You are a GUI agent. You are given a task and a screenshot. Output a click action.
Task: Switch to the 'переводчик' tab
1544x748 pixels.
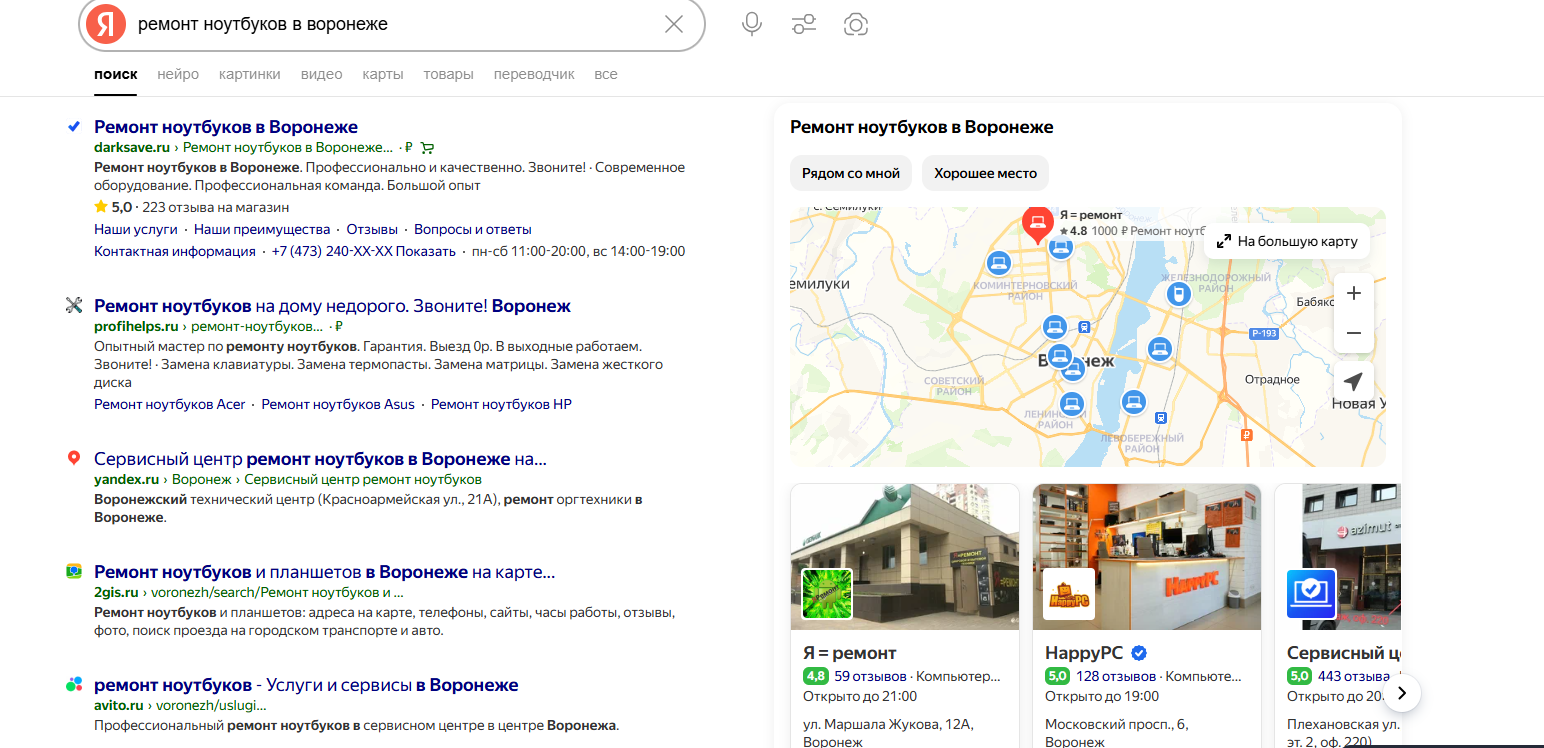pyautogui.click(x=534, y=74)
